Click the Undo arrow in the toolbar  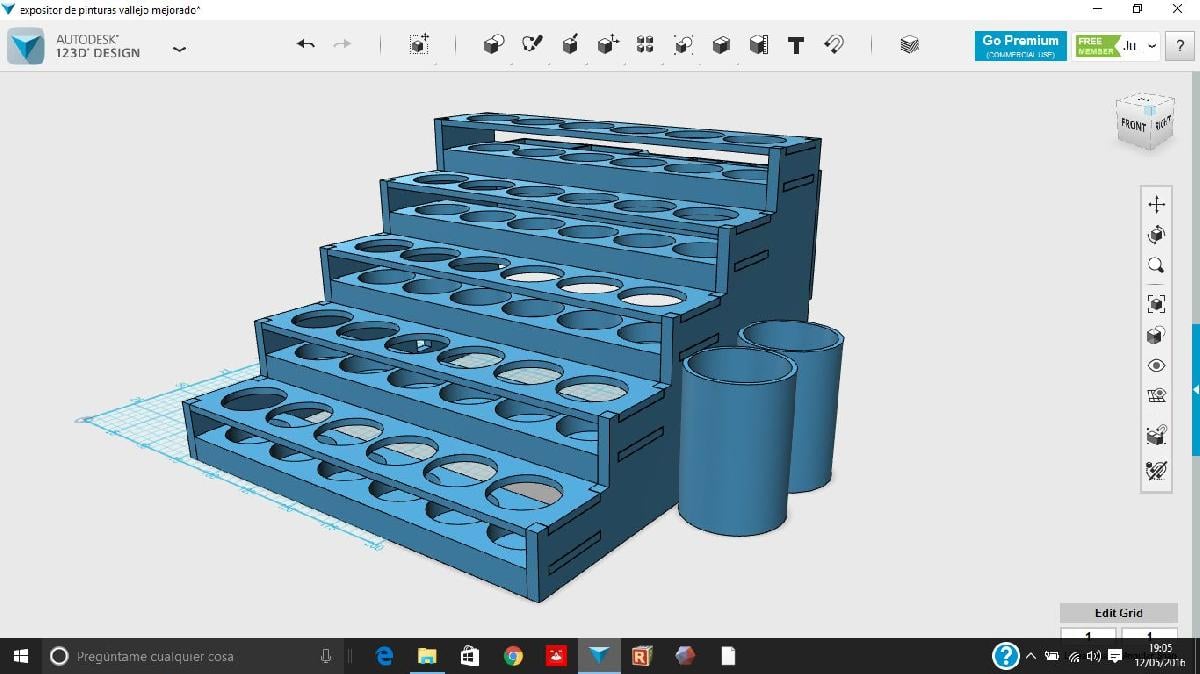(x=306, y=45)
